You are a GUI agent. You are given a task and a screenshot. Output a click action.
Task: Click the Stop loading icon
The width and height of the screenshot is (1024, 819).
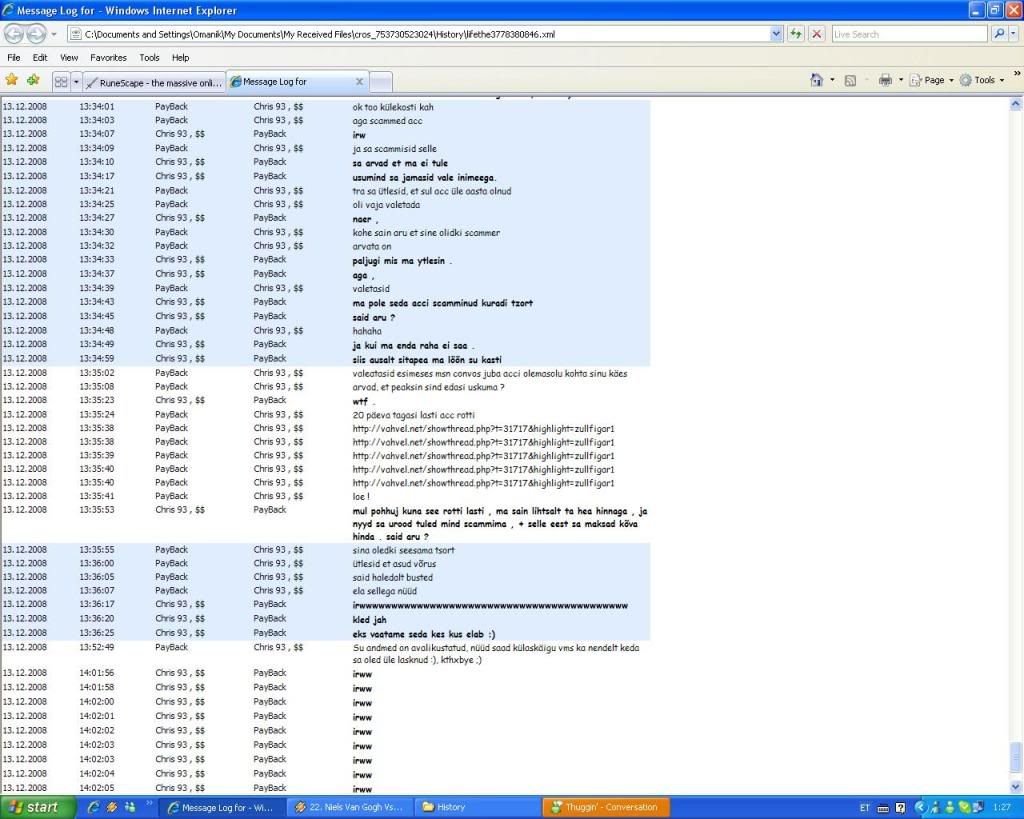pos(816,34)
